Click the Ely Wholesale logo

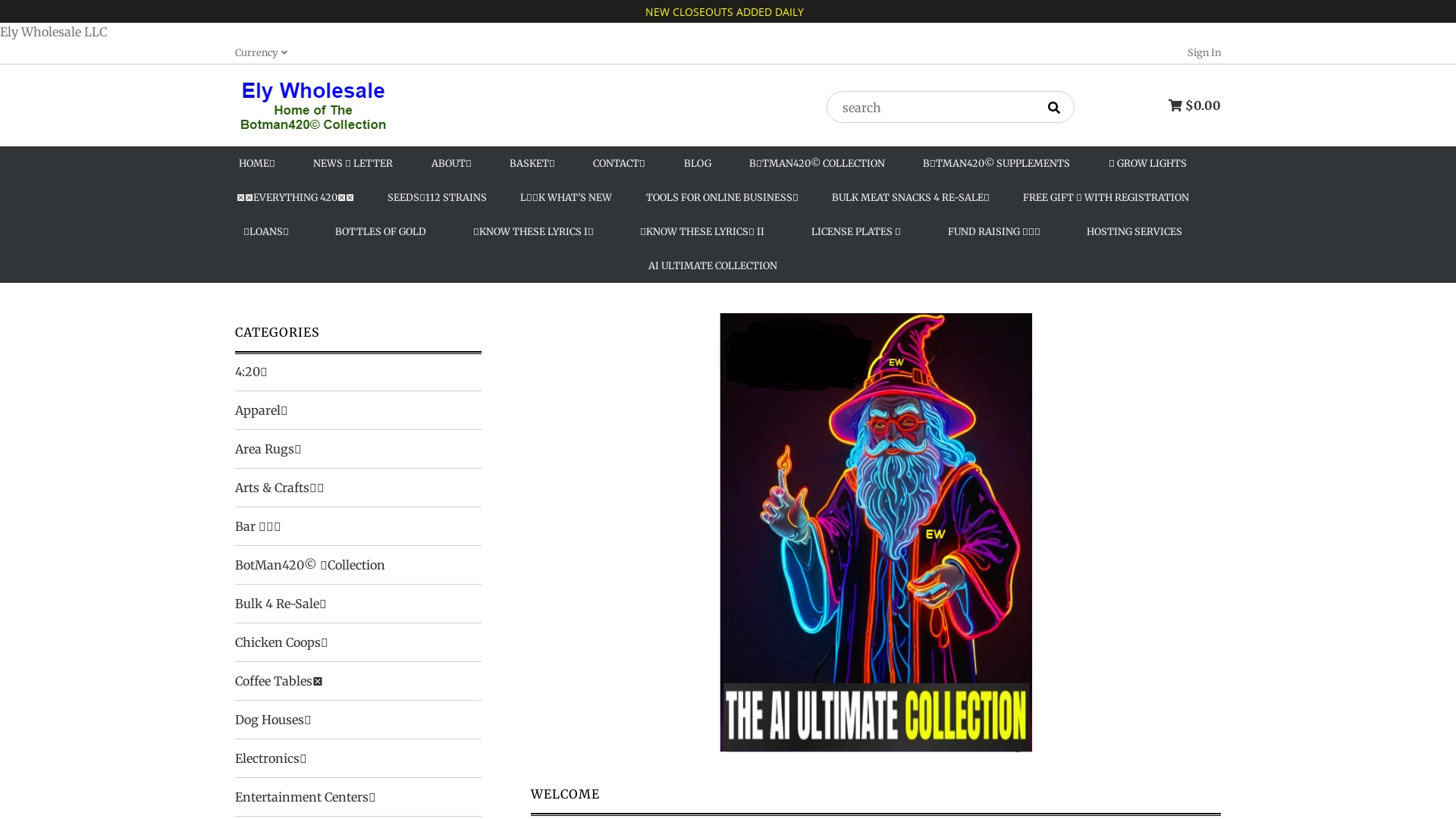(x=312, y=105)
